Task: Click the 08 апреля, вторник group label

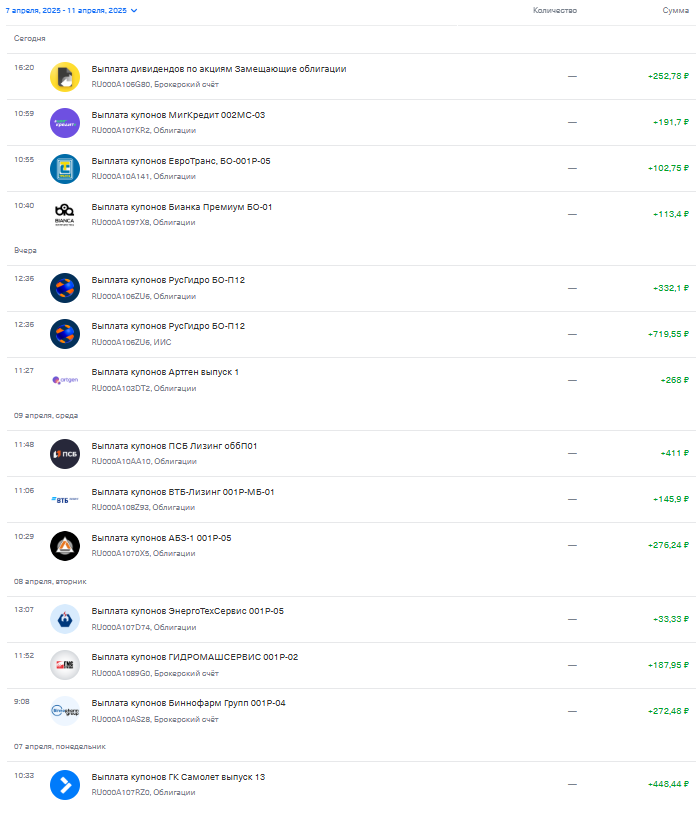Action: coord(50,582)
